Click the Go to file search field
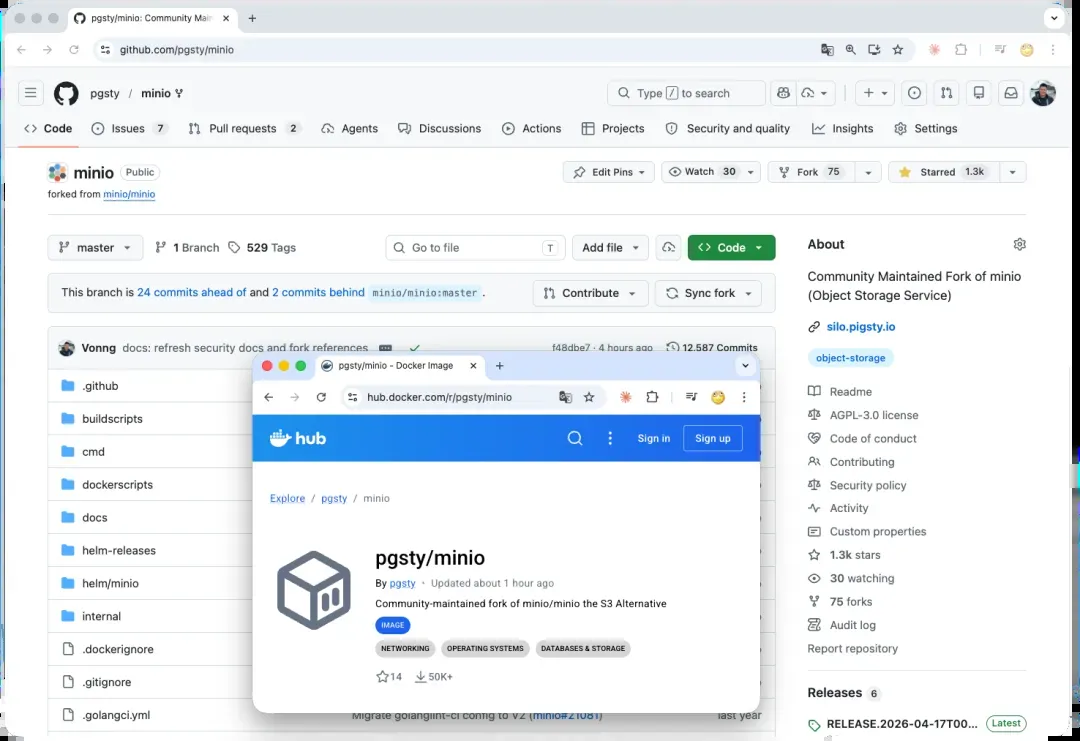This screenshot has height=741, width=1080. pyautogui.click(x=475, y=247)
